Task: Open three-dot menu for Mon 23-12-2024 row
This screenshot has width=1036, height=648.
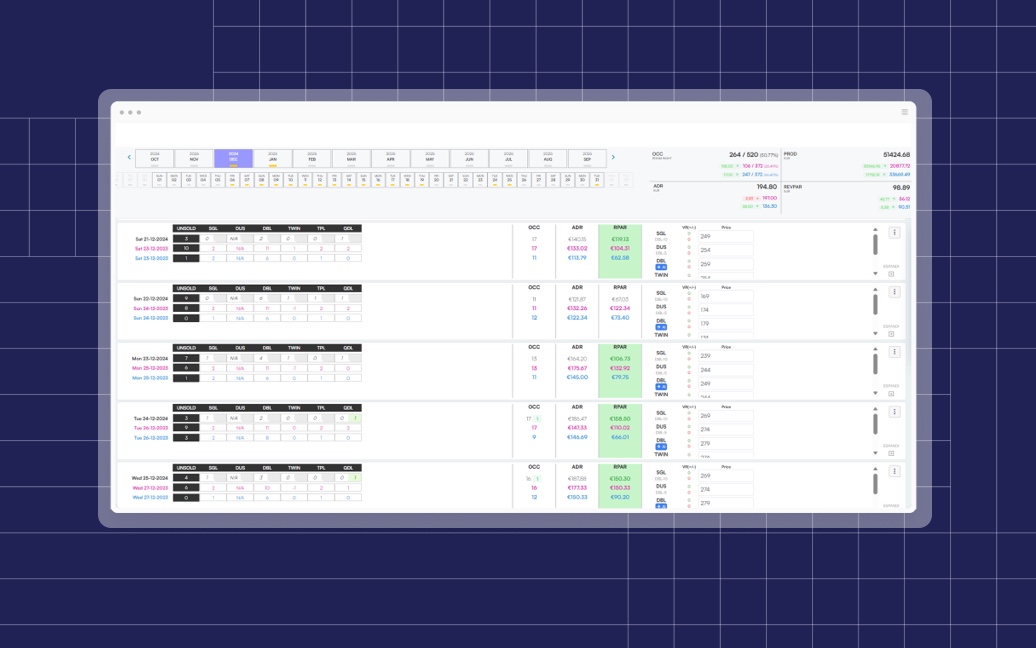Action: click(894, 352)
